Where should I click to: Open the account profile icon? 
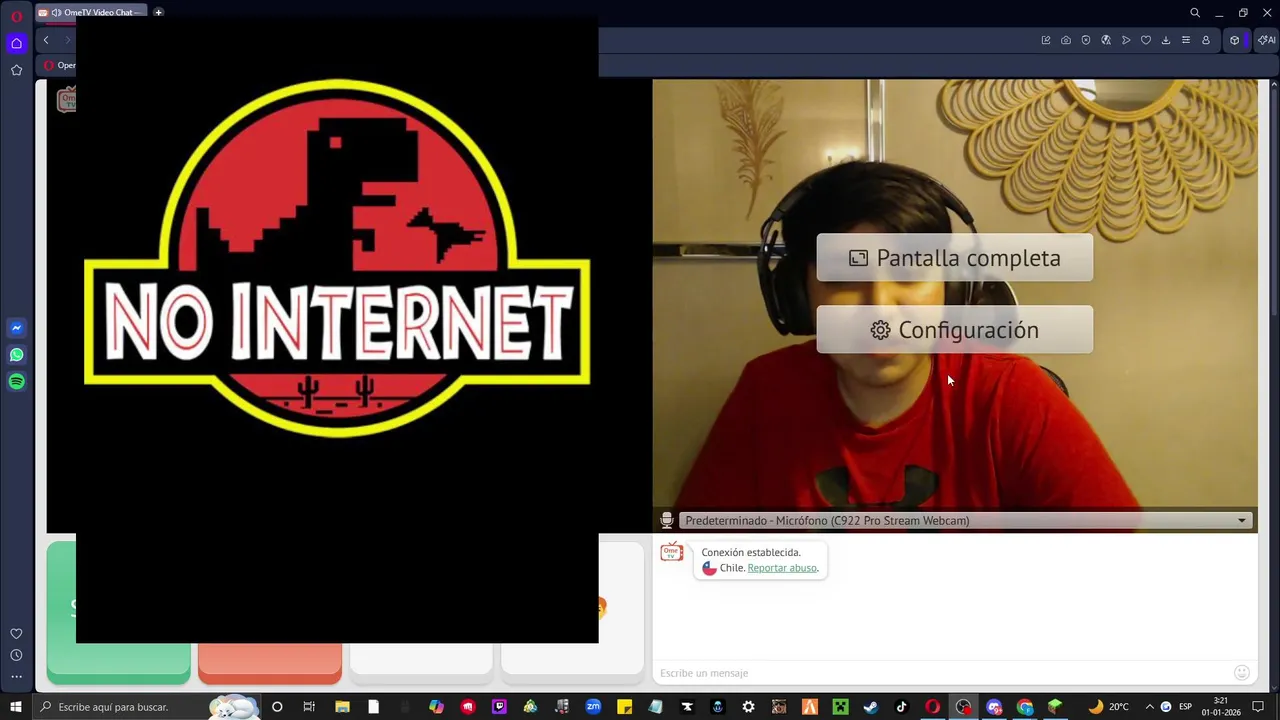point(1206,40)
